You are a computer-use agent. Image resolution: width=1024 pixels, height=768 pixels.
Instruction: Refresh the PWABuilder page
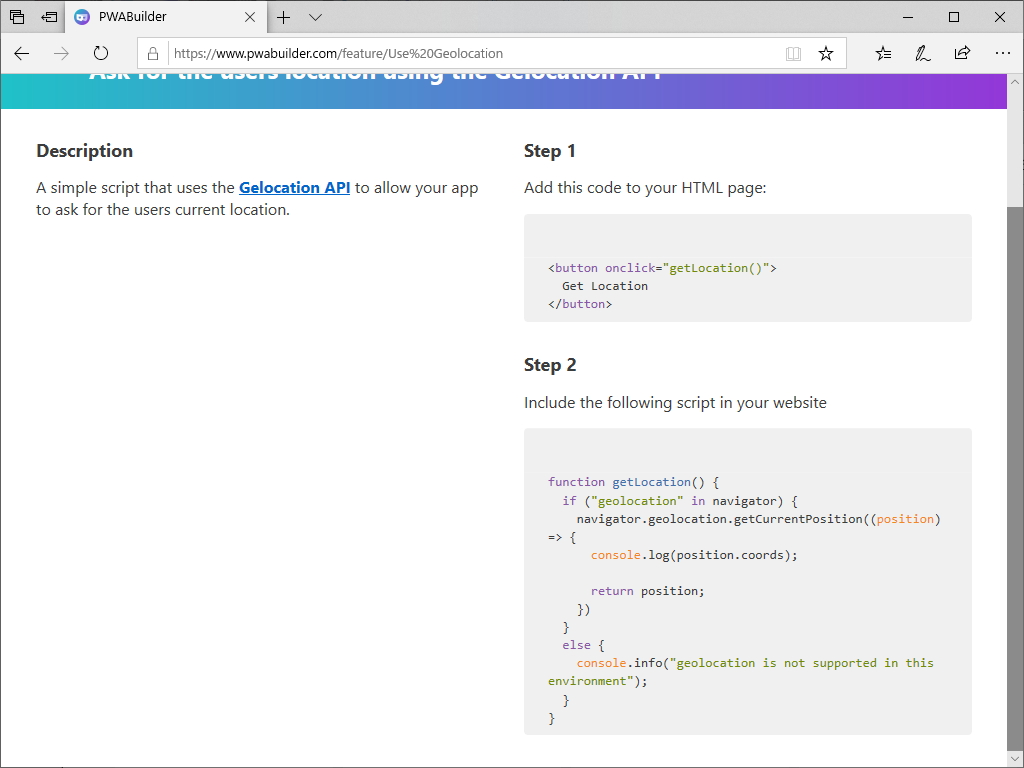coord(100,54)
